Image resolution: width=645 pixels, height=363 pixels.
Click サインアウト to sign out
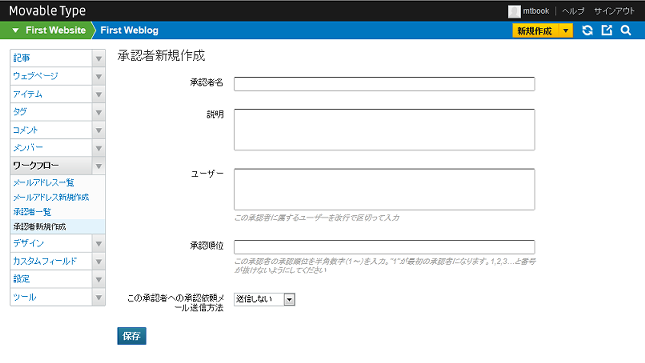point(614,11)
